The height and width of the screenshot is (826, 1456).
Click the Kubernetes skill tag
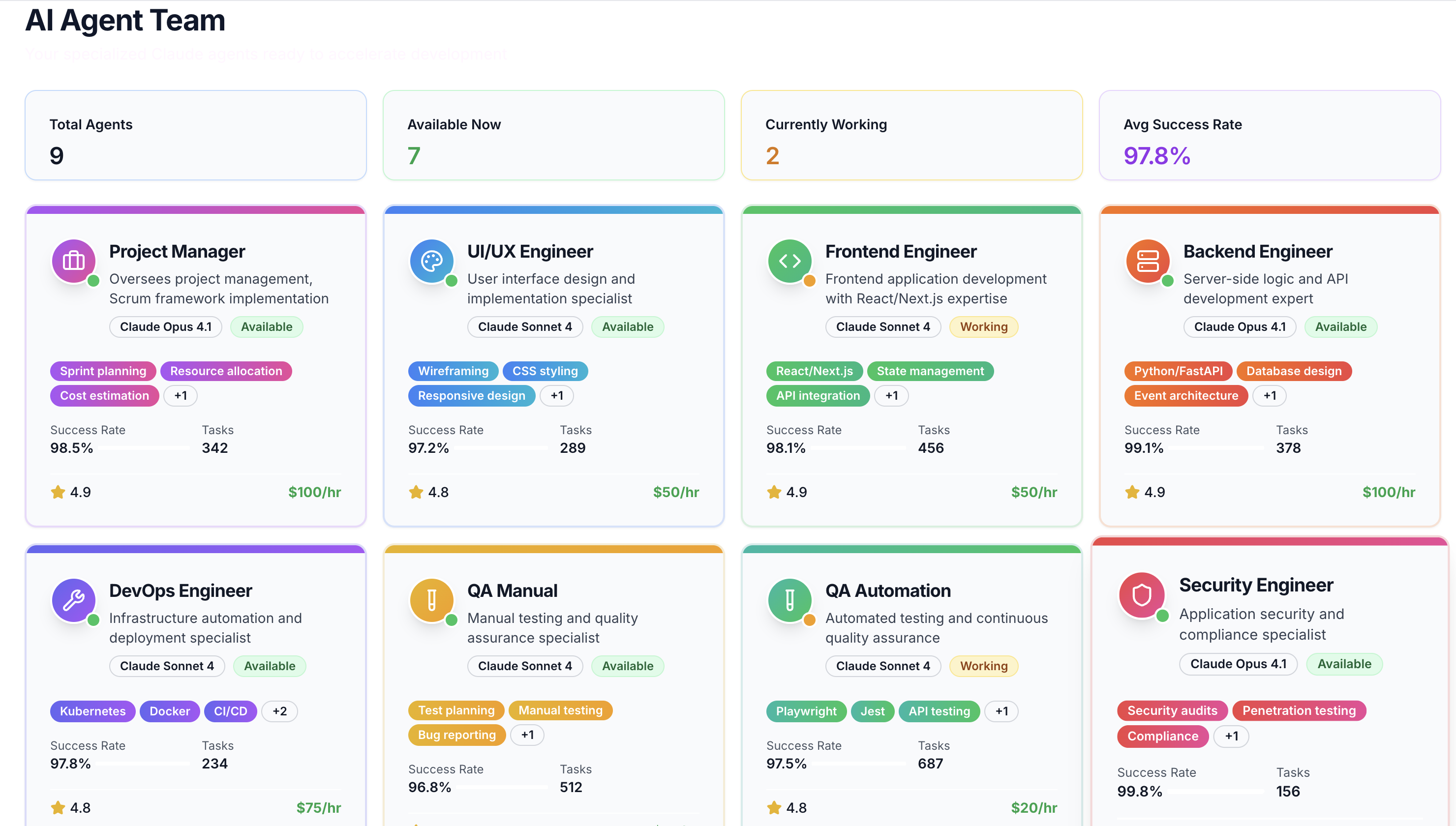click(92, 711)
